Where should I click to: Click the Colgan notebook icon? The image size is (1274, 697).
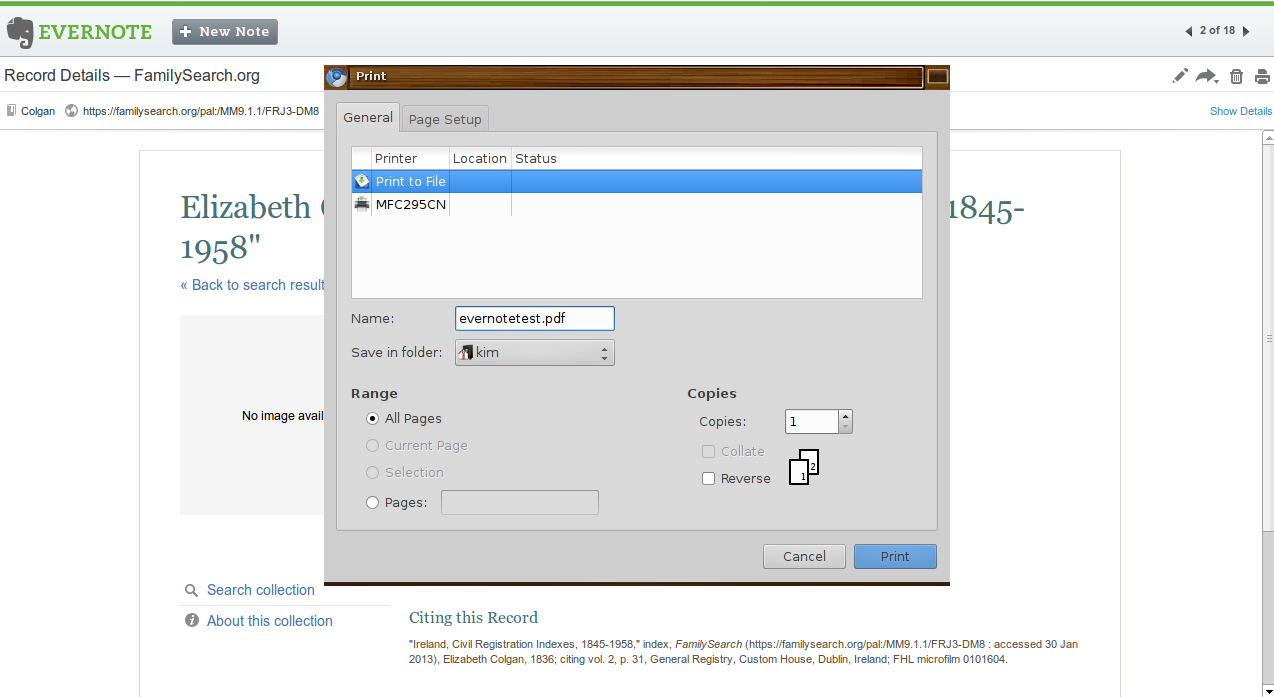(11, 111)
